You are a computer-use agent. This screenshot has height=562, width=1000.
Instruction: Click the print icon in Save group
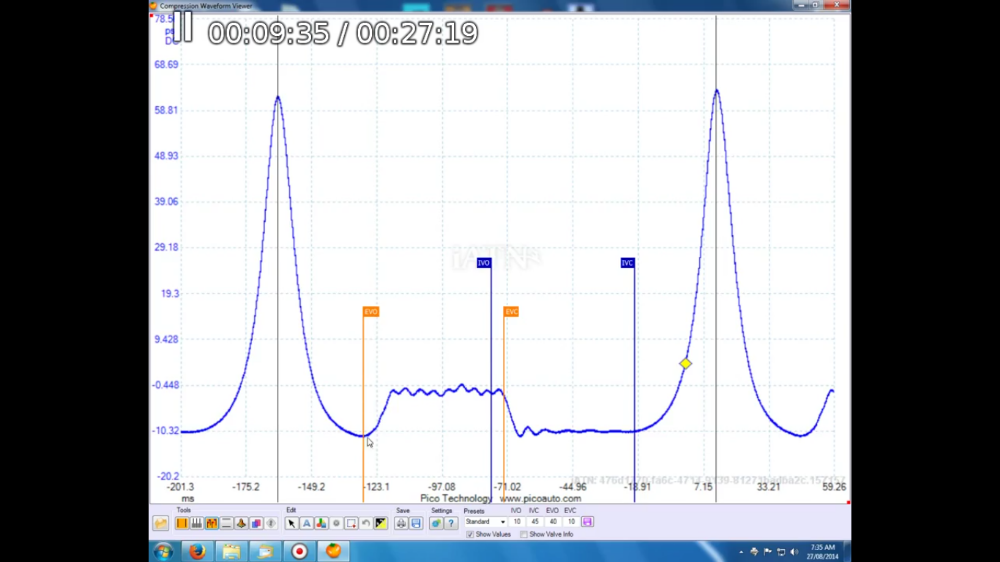click(x=401, y=523)
